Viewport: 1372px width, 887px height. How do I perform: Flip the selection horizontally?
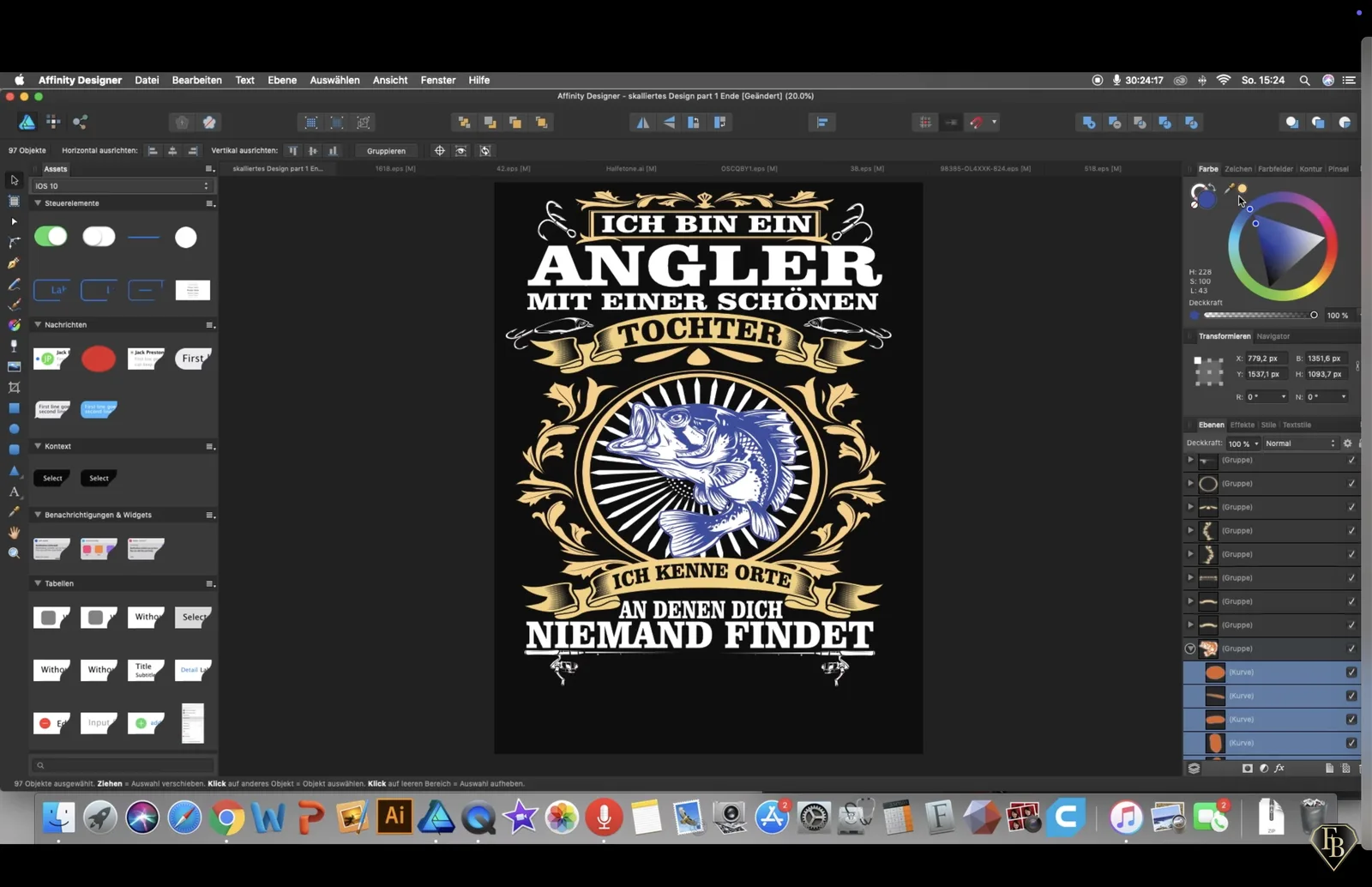click(642, 123)
